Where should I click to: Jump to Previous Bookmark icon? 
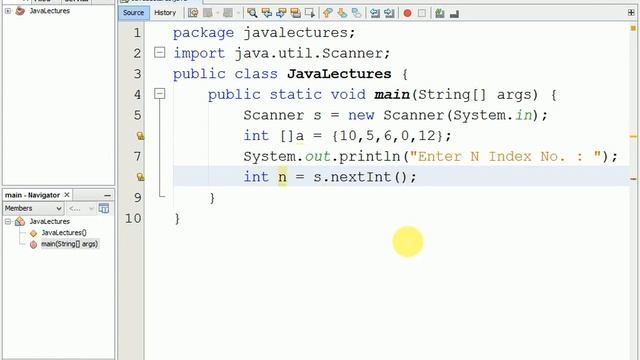pos(327,13)
